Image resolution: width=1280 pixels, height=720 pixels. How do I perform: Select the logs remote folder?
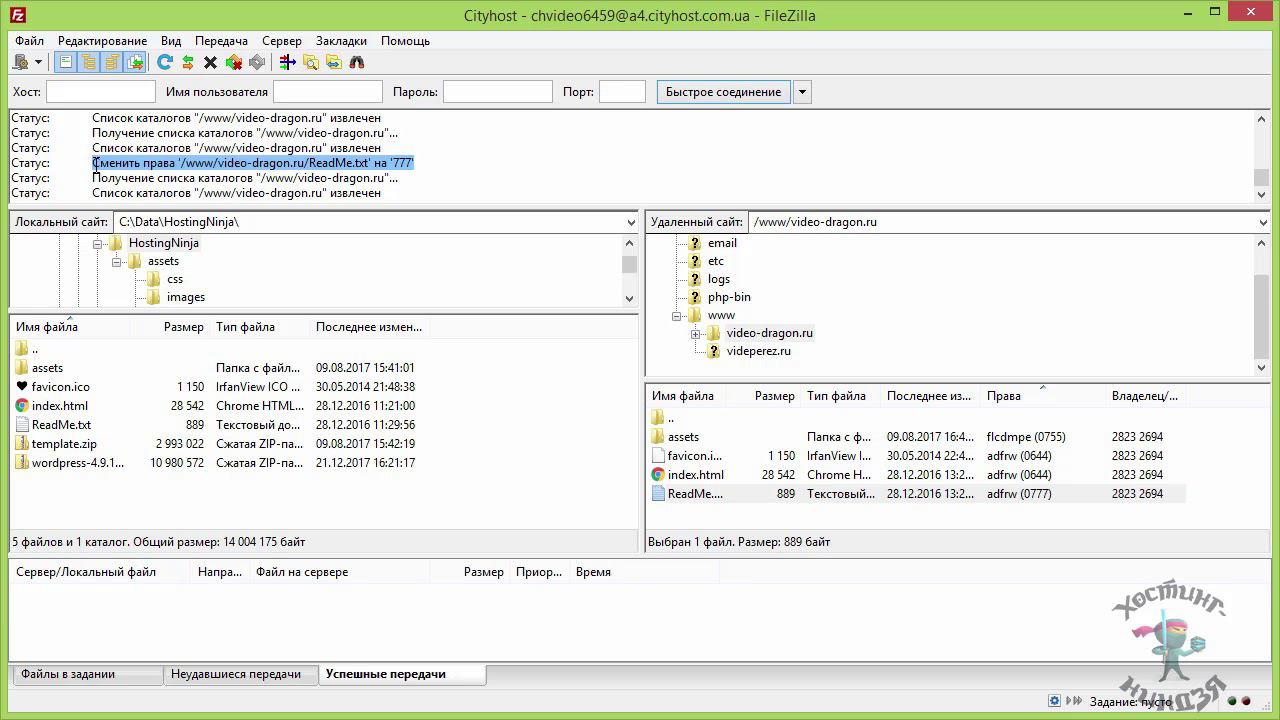(x=719, y=279)
